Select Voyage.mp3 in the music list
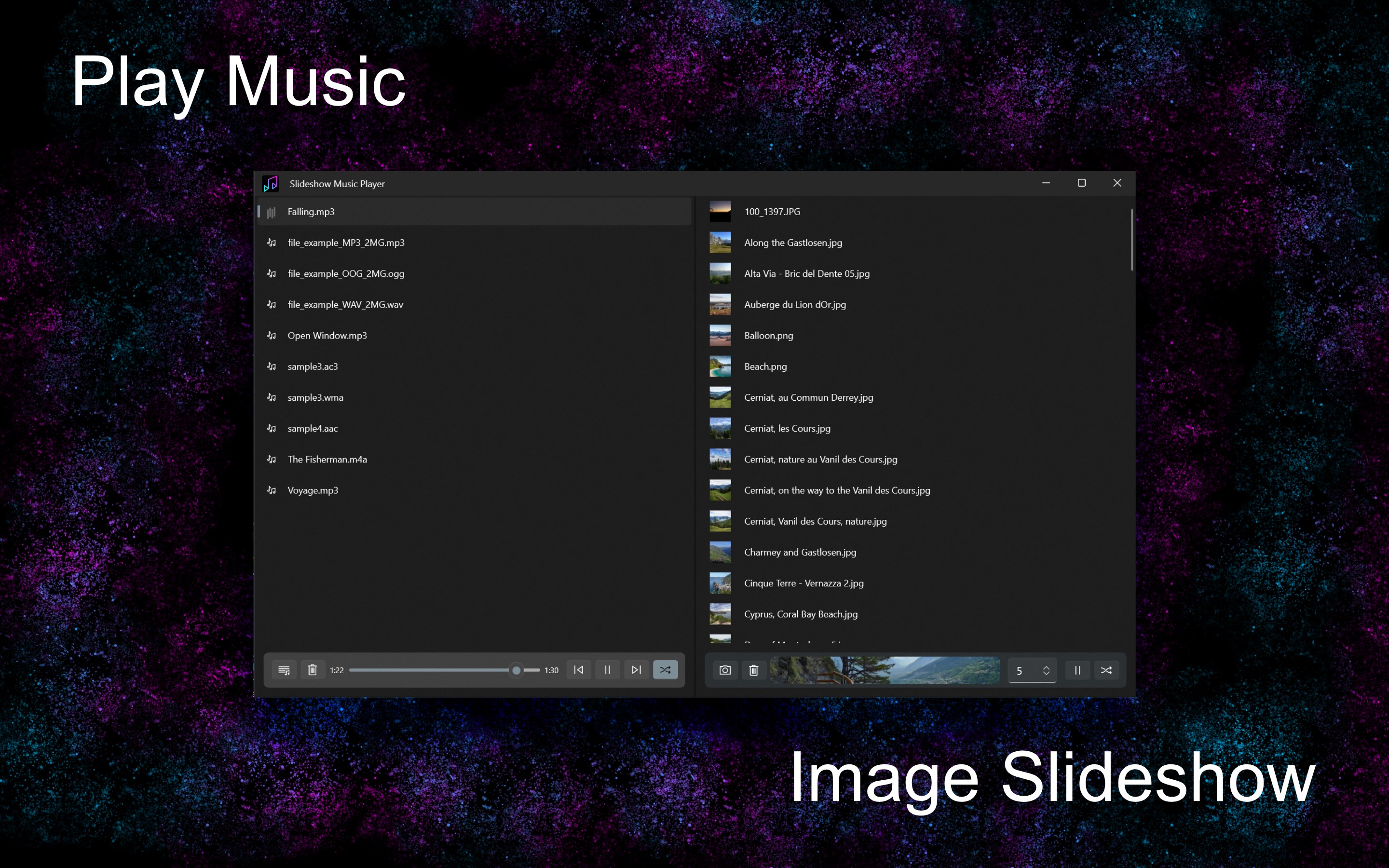This screenshot has height=868, width=1389. click(x=313, y=490)
